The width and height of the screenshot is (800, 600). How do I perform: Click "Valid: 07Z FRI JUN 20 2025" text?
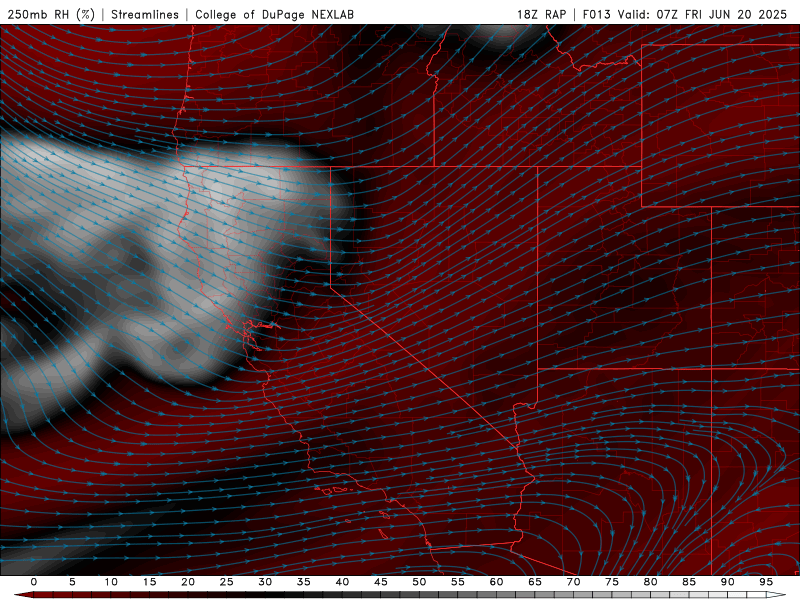(x=703, y=14)
